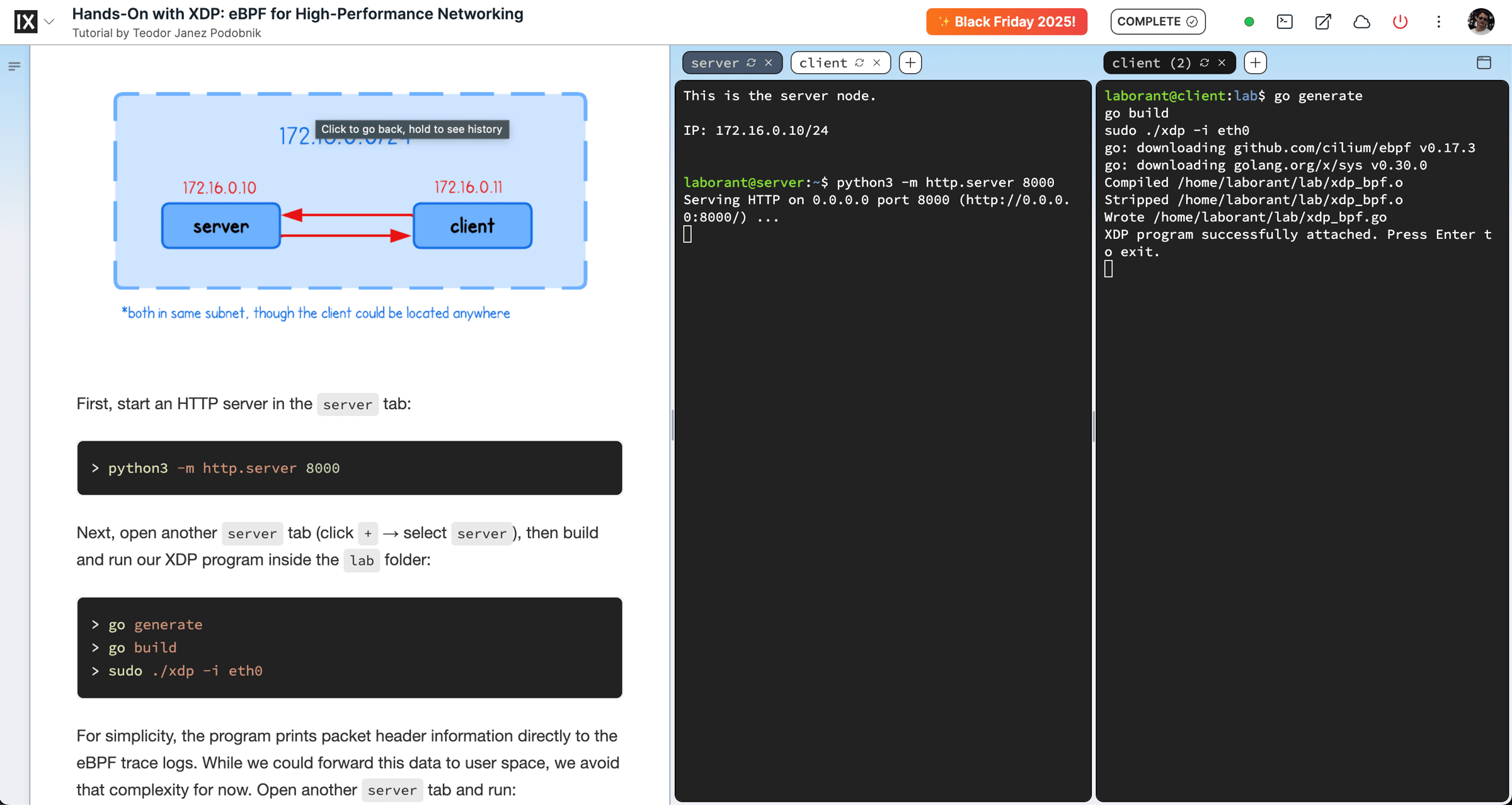Click the Black Friday 2025 button

click(x=1006, y=22)
